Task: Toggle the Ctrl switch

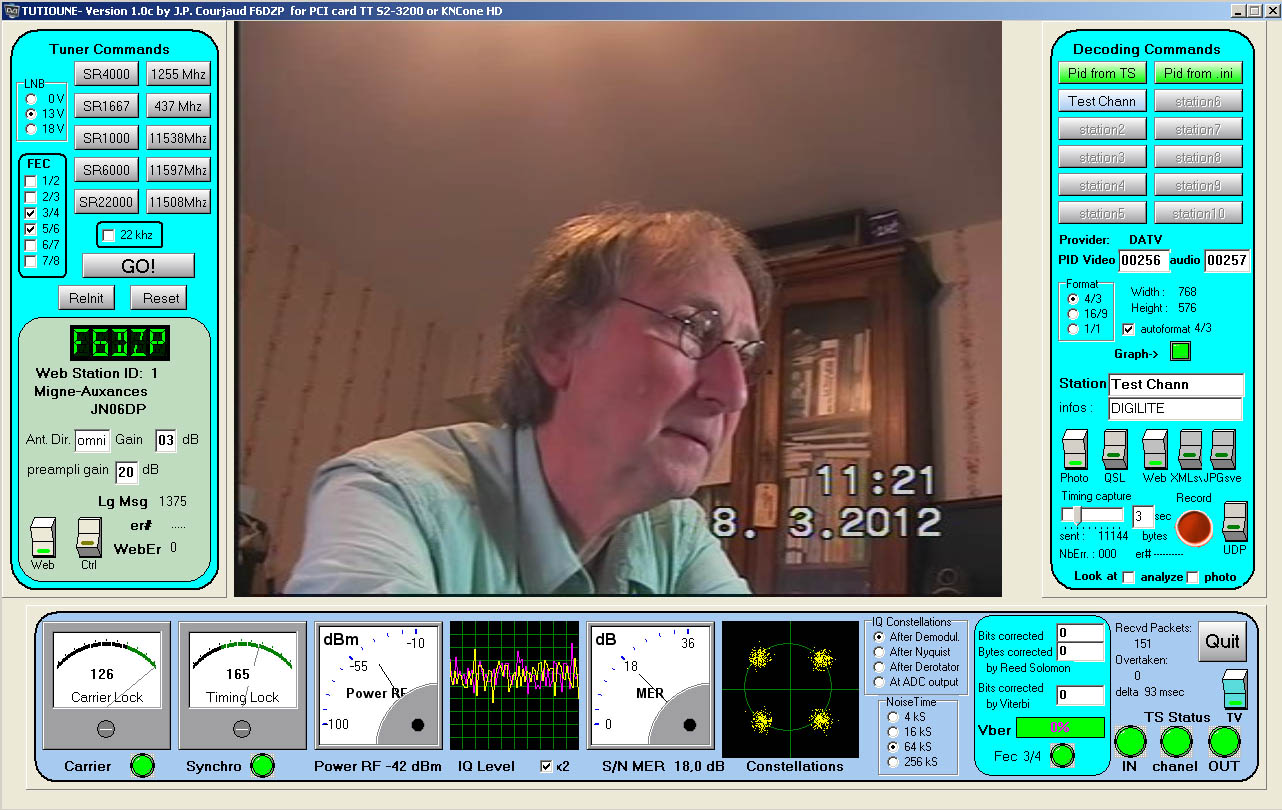Action: (89, 537)
